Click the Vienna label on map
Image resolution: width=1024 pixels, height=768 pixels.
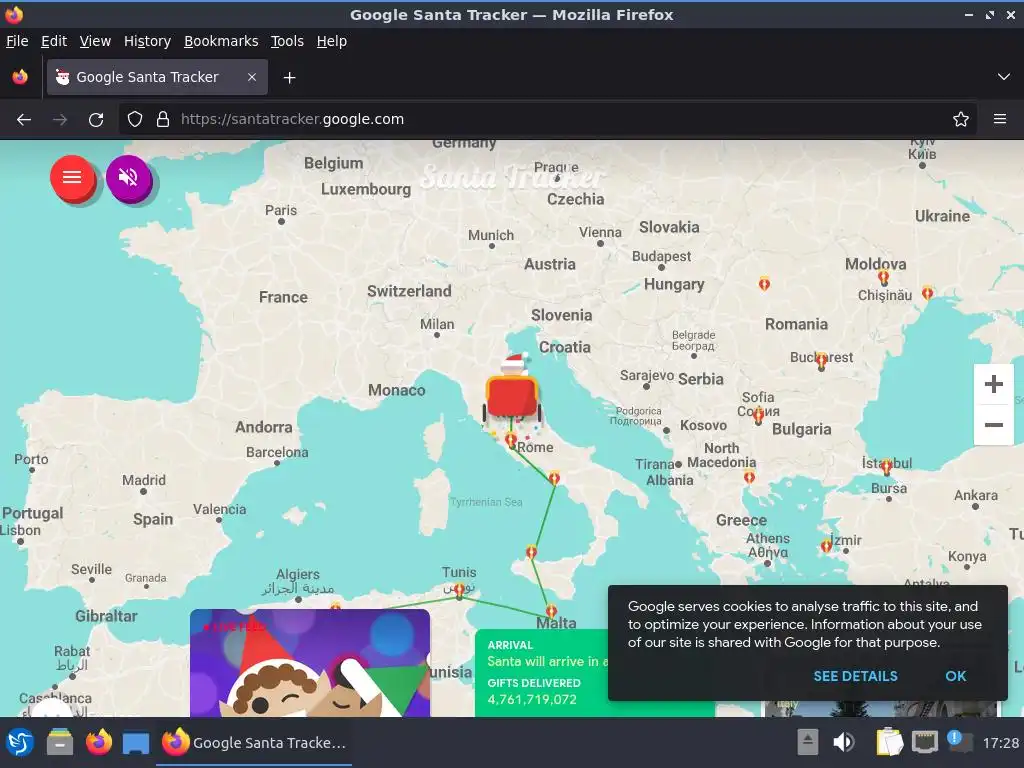[600, 232]
